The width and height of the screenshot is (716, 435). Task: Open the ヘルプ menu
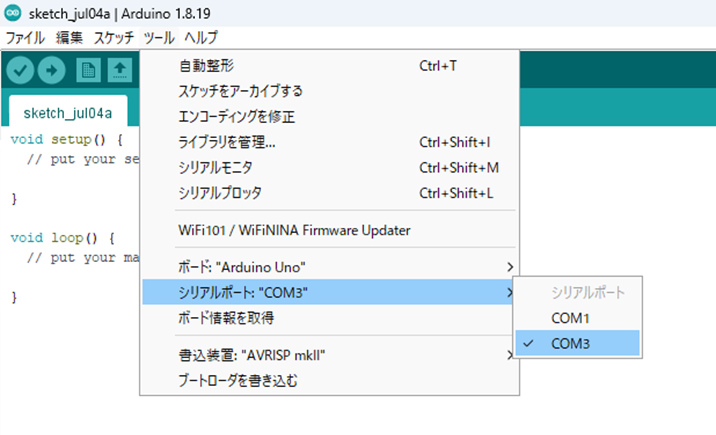[x=201, y=37]
